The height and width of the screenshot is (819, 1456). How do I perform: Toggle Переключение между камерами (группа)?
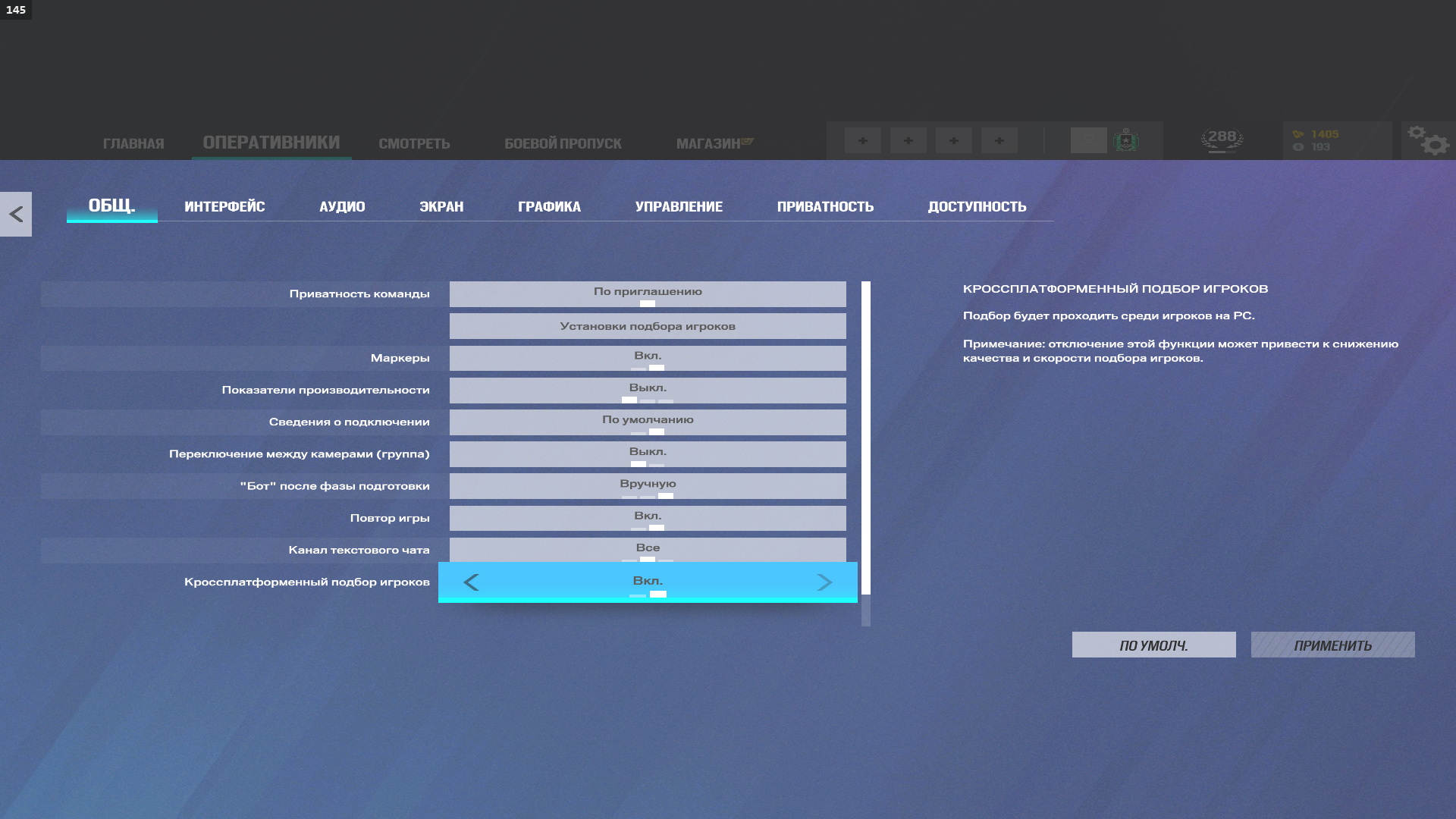point(648,453)
